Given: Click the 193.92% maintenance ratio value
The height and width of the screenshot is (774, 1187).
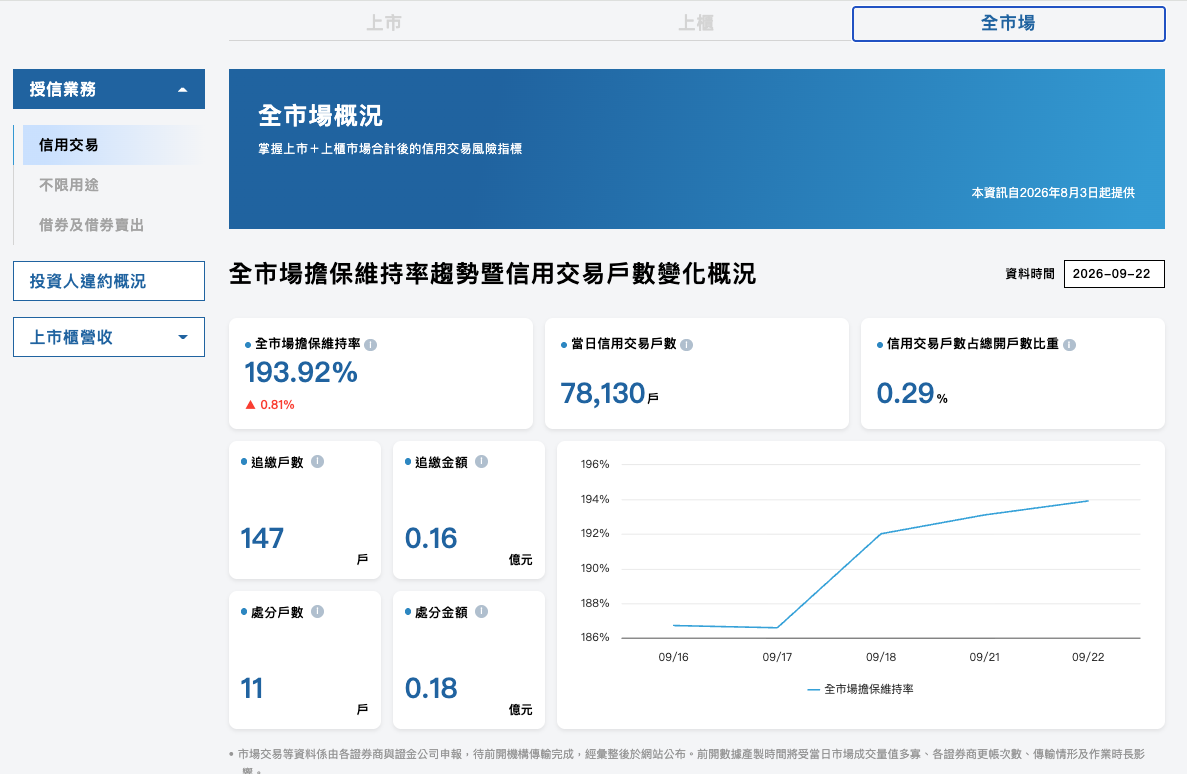Looking at the screenshot, I should (301, 373).
